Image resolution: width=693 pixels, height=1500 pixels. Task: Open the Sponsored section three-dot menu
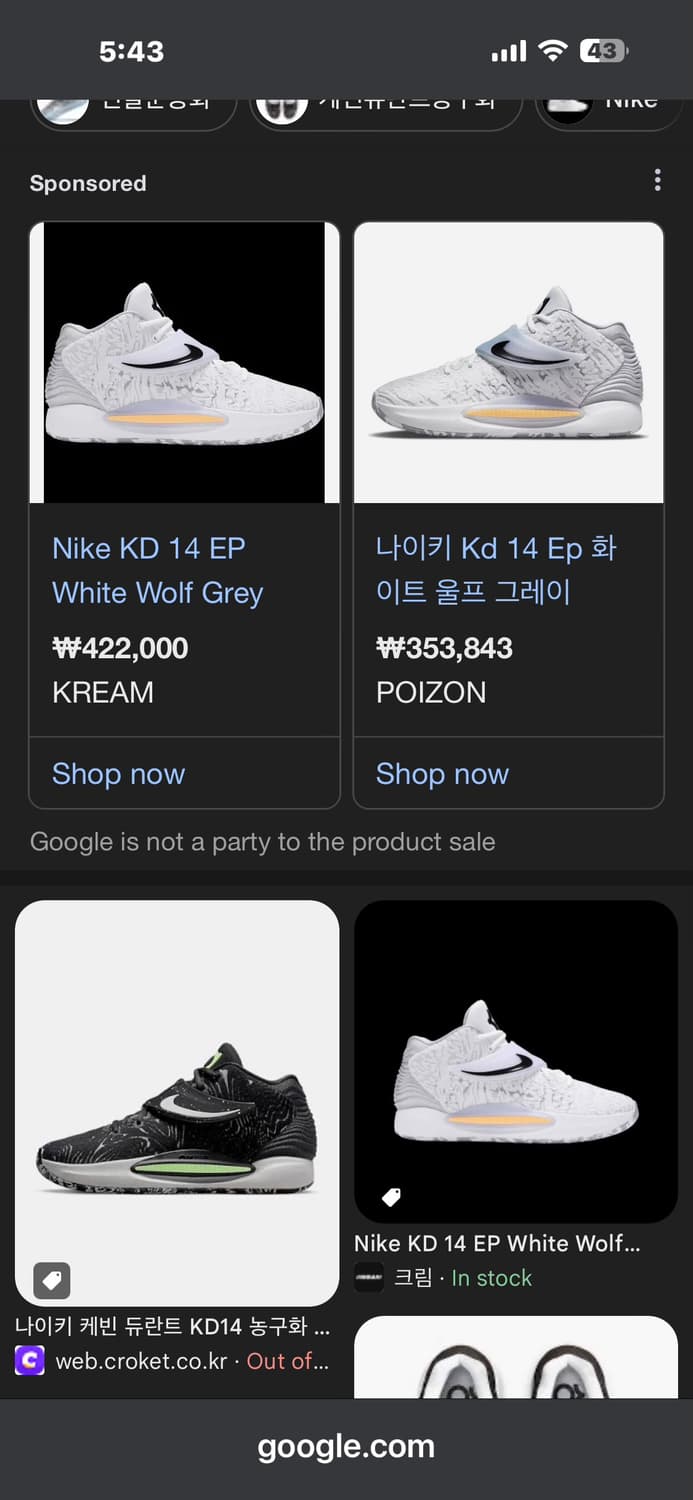(x=657, y=180)
